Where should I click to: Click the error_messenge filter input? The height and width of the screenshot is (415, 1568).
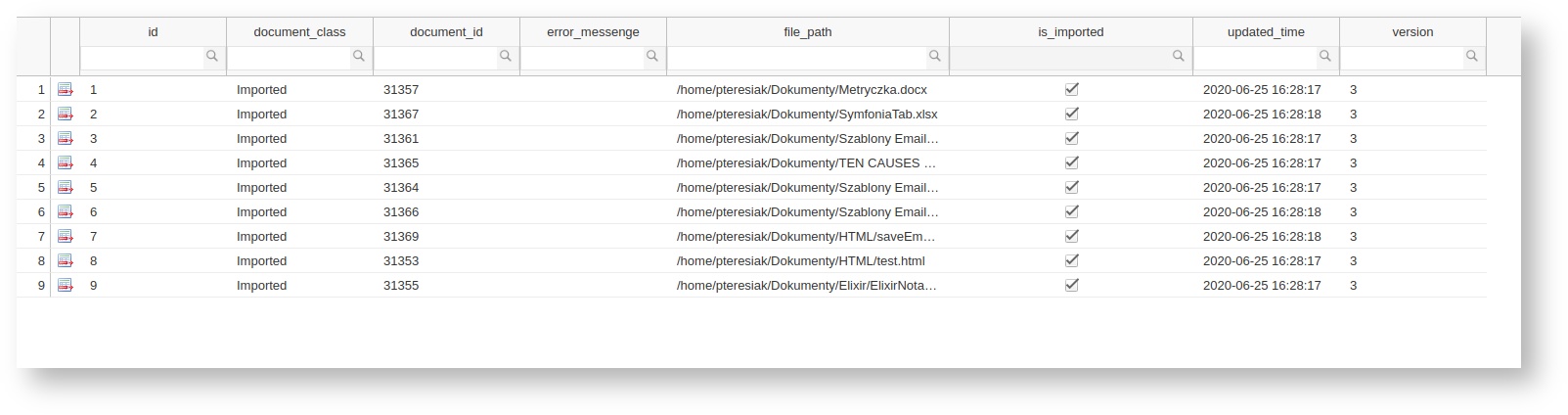coord(583,58)
